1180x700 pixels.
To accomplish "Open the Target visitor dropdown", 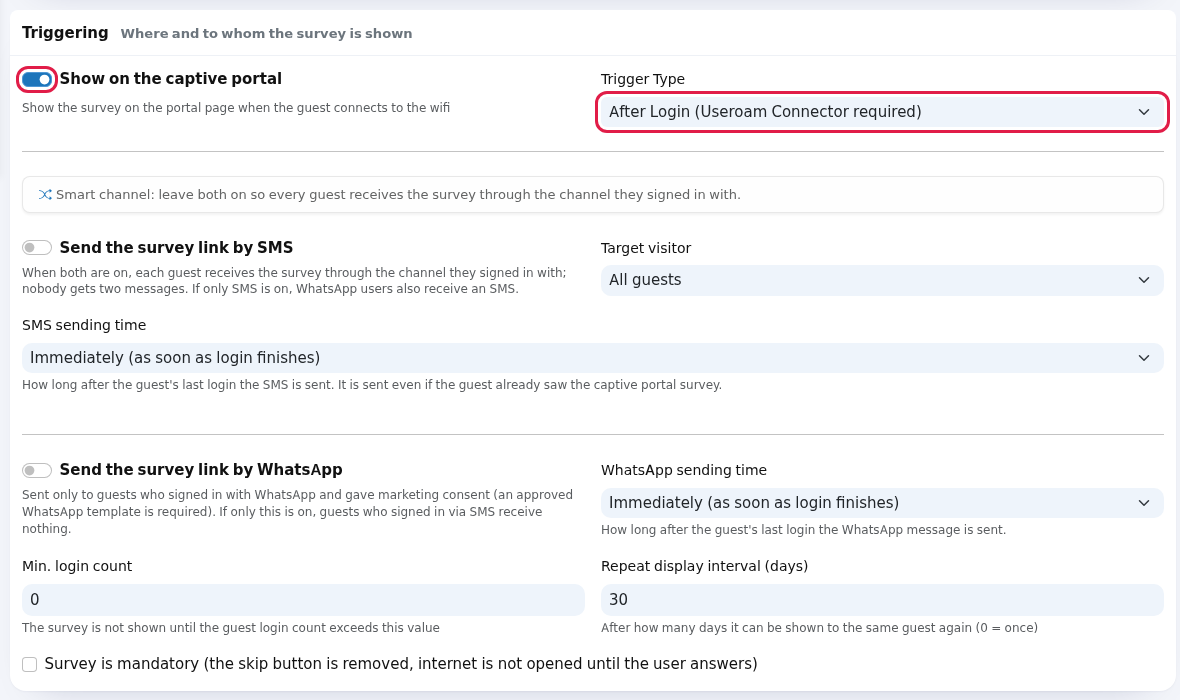I will pyautogui.click(x=882, y=280).
